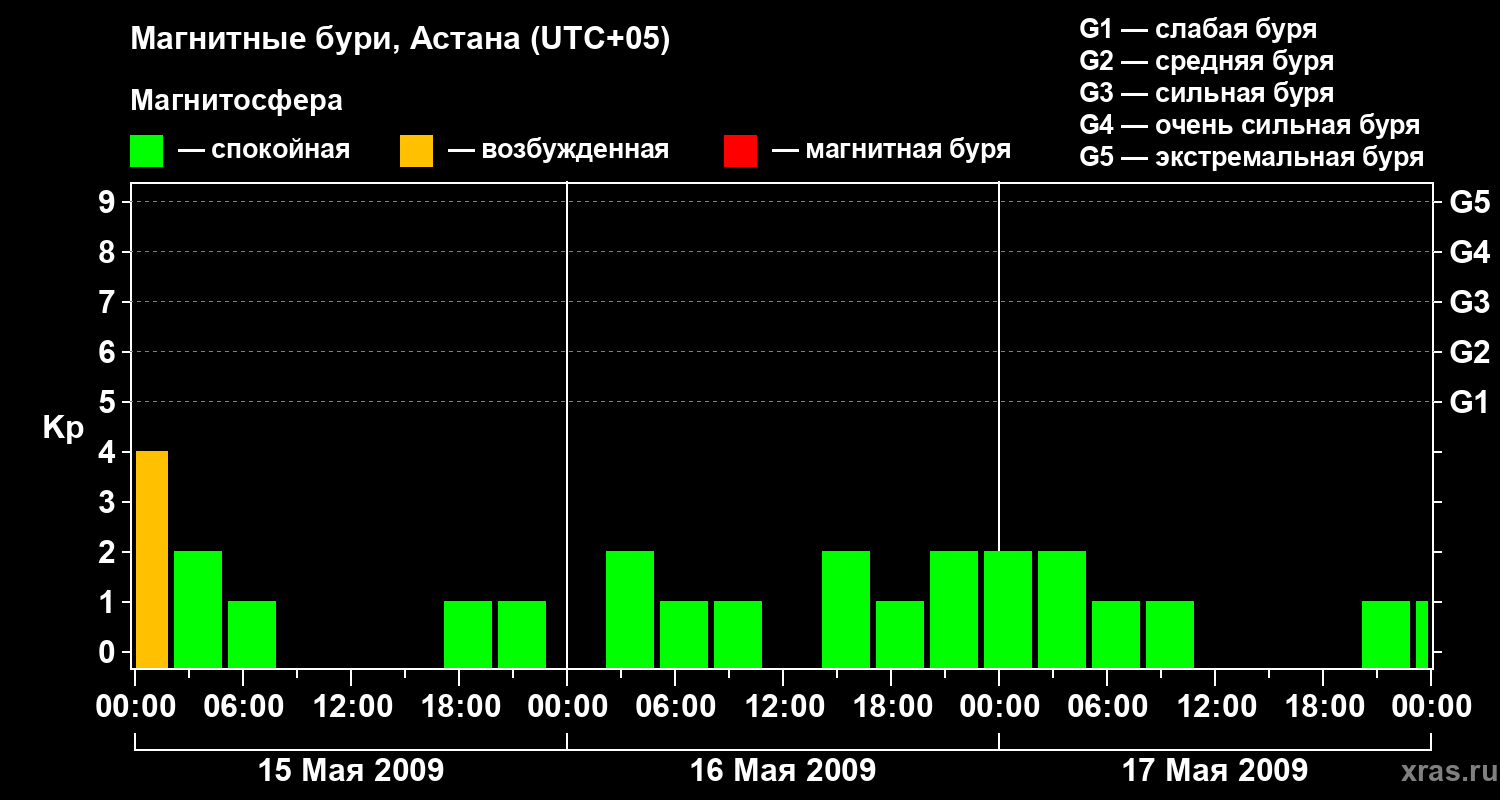Click the chart title Магнитные бури, Астана
The width and height of the screenshot is (1500, 800).
[400, 40]
